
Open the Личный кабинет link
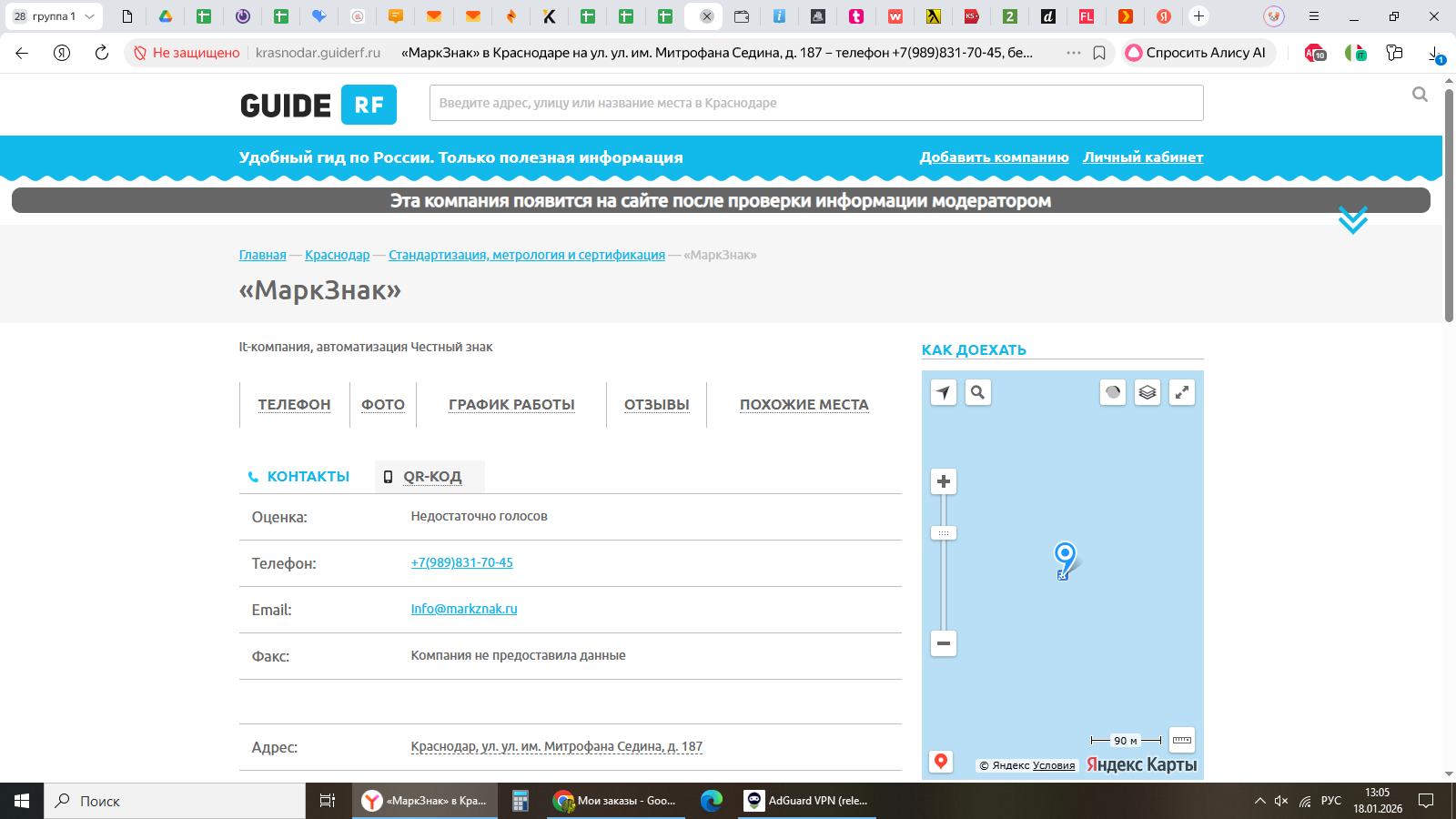[x=1143, y=157]
